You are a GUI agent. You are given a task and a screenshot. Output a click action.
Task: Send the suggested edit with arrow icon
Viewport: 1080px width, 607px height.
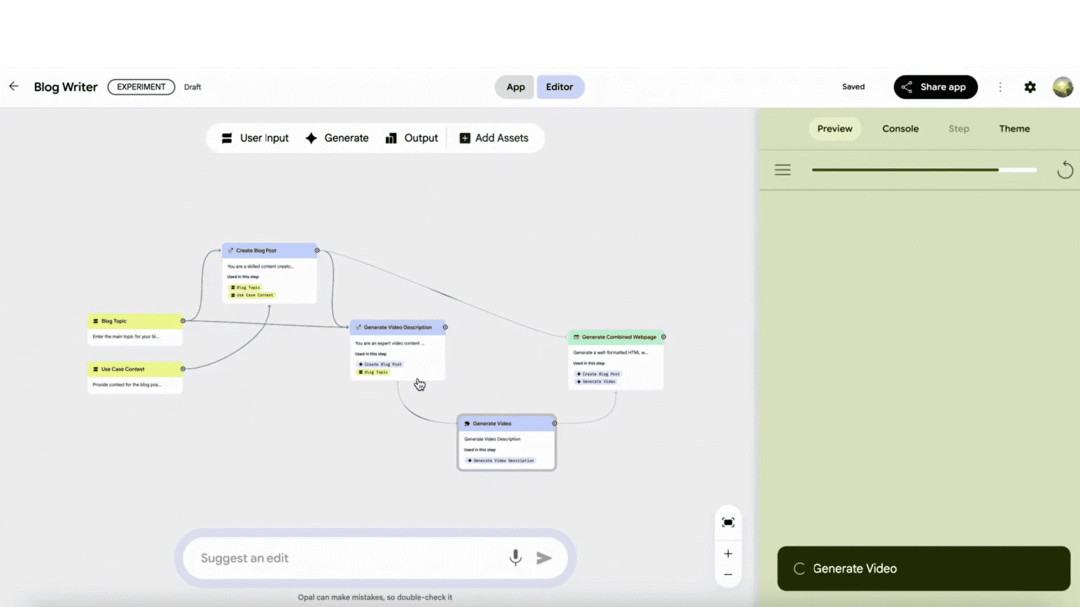[x=544, y=558]
